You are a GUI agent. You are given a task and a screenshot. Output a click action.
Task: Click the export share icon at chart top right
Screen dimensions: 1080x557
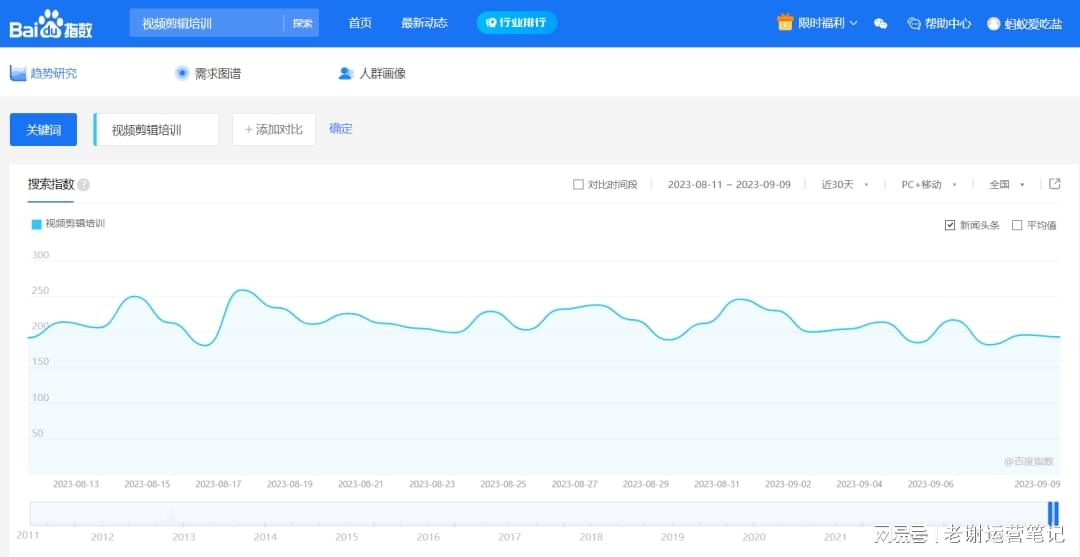click(1055, 184)
